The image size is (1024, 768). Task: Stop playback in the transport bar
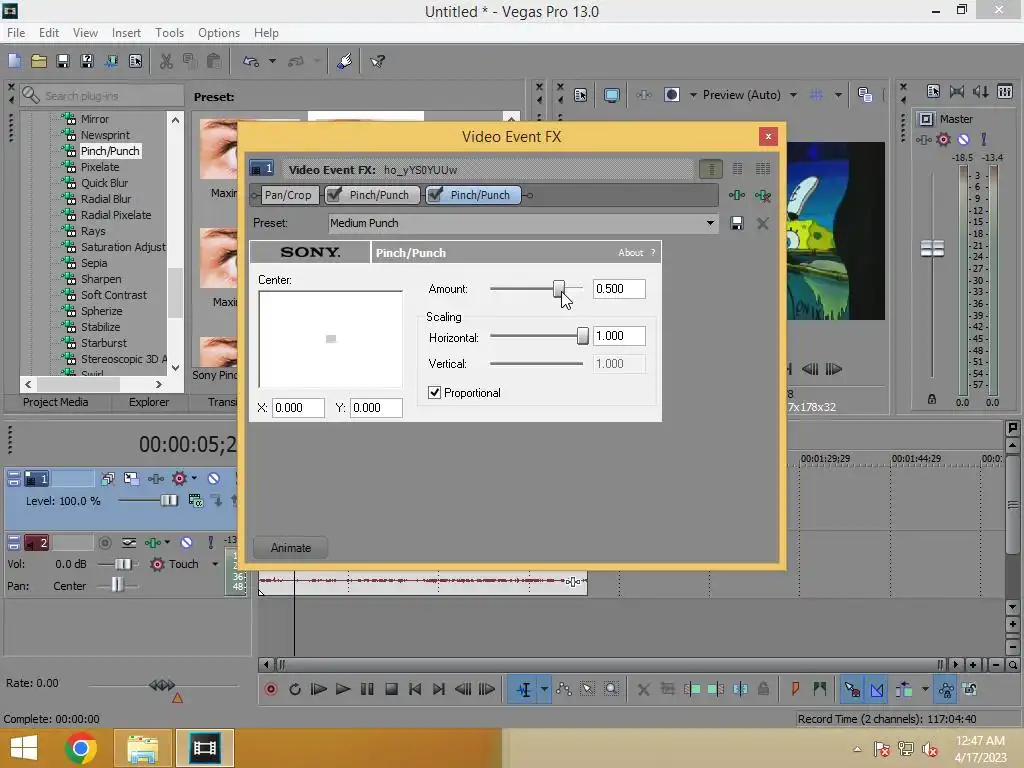coord(391,689)
